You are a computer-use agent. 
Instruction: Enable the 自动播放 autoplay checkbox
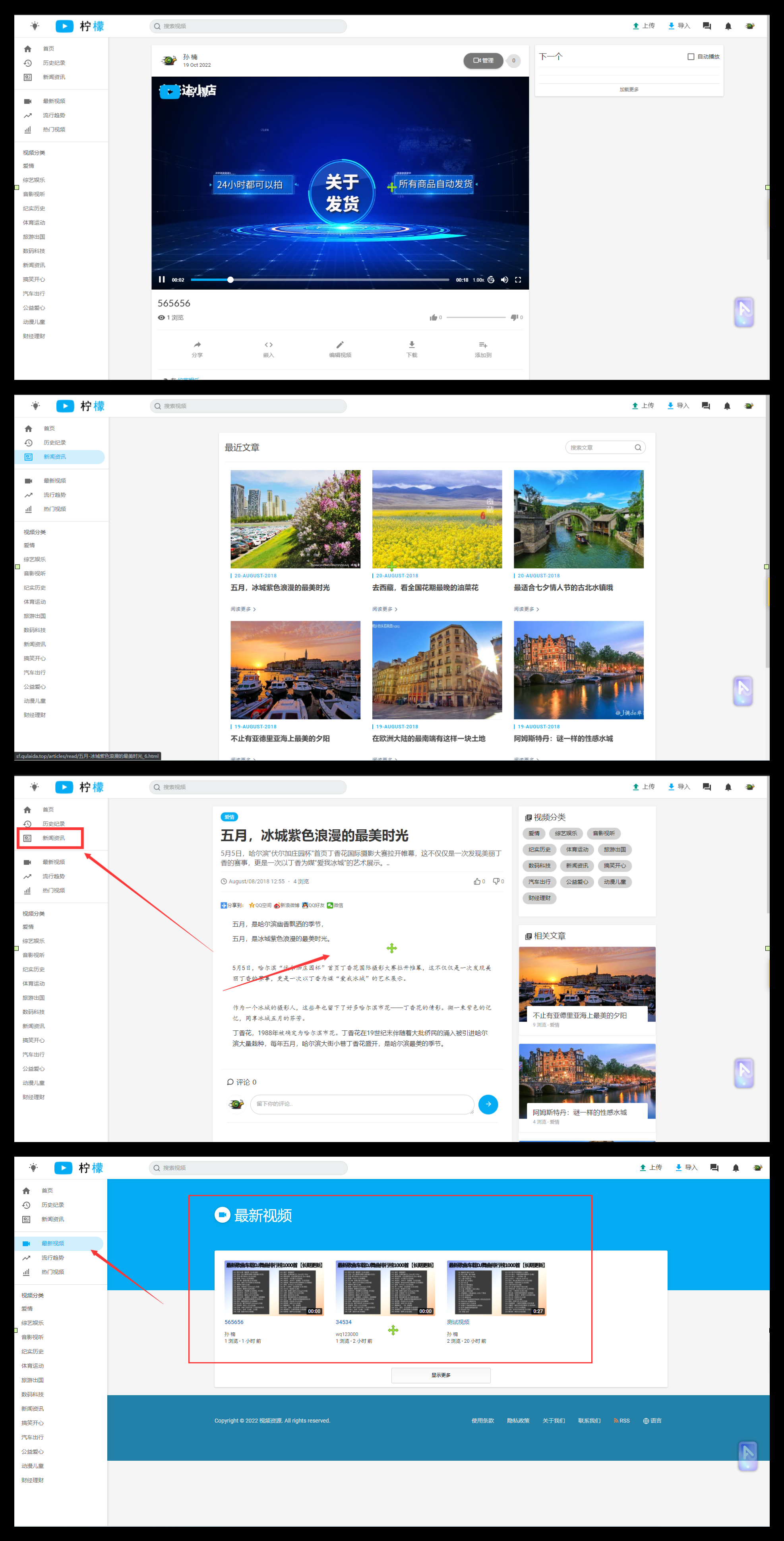tap(691, 57)
